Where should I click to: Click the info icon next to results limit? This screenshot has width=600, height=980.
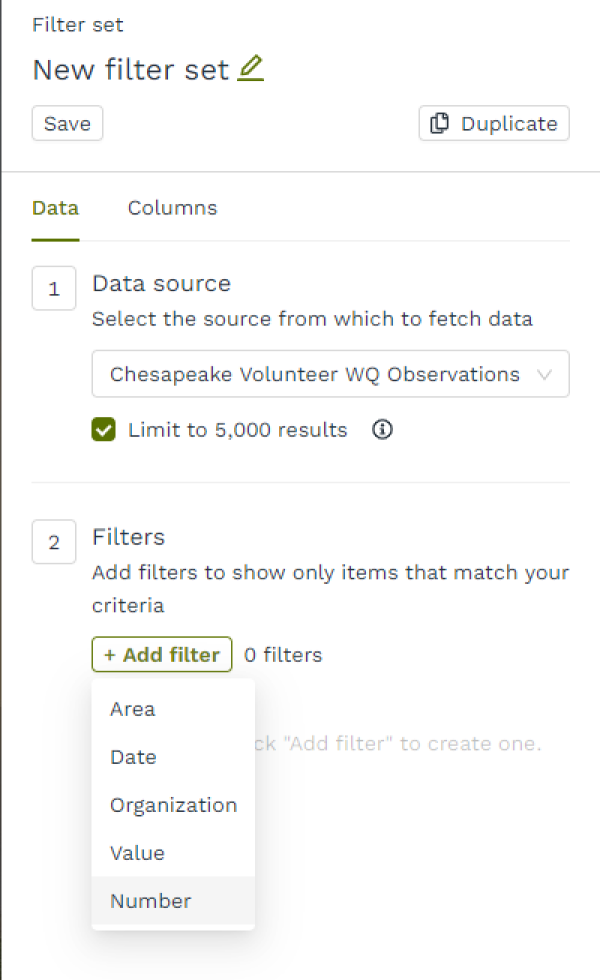pos(381,429)
